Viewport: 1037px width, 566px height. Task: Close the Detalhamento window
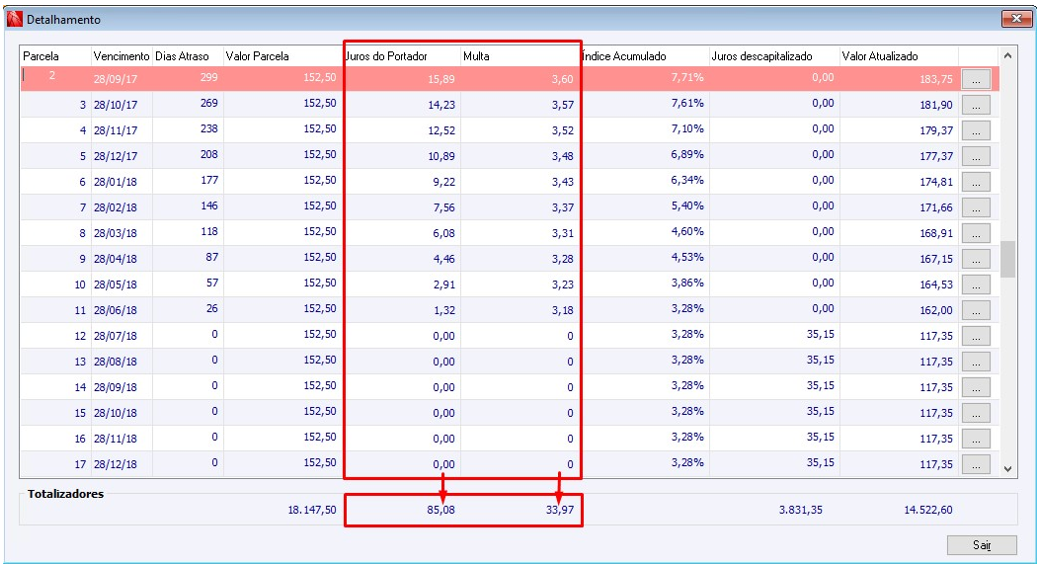pos(1016,19)
